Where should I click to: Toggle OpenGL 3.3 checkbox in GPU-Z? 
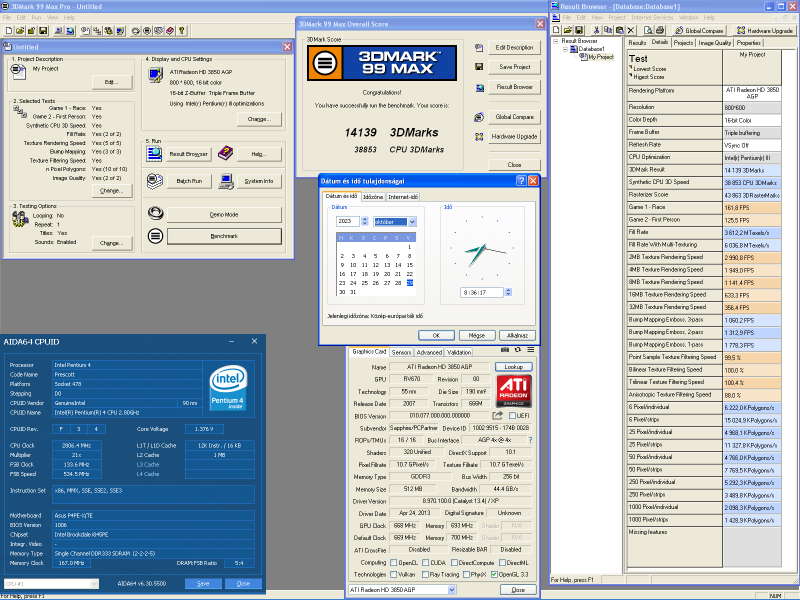coord(494,574)
